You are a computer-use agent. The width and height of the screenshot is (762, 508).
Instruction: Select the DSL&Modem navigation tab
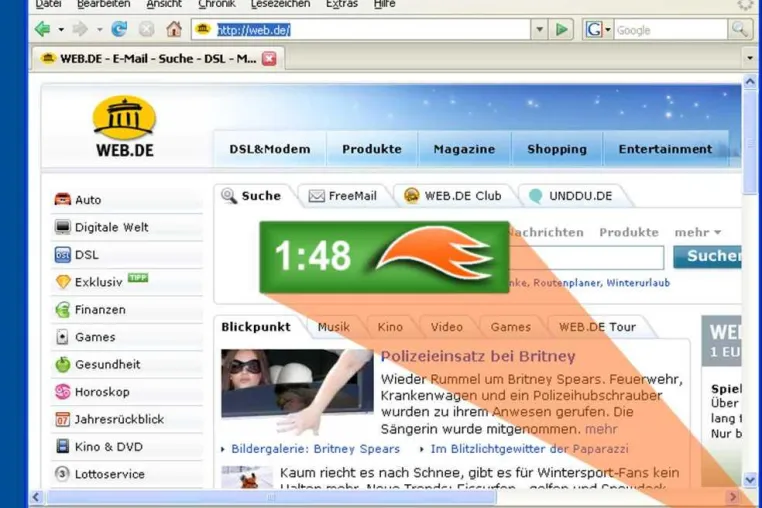click(x=270, y=149)
